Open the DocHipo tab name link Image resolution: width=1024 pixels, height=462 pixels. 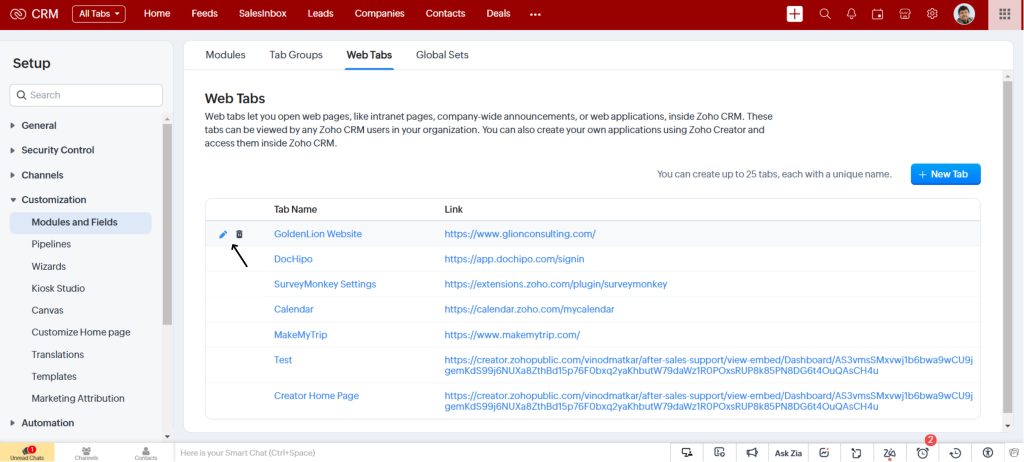293,259
